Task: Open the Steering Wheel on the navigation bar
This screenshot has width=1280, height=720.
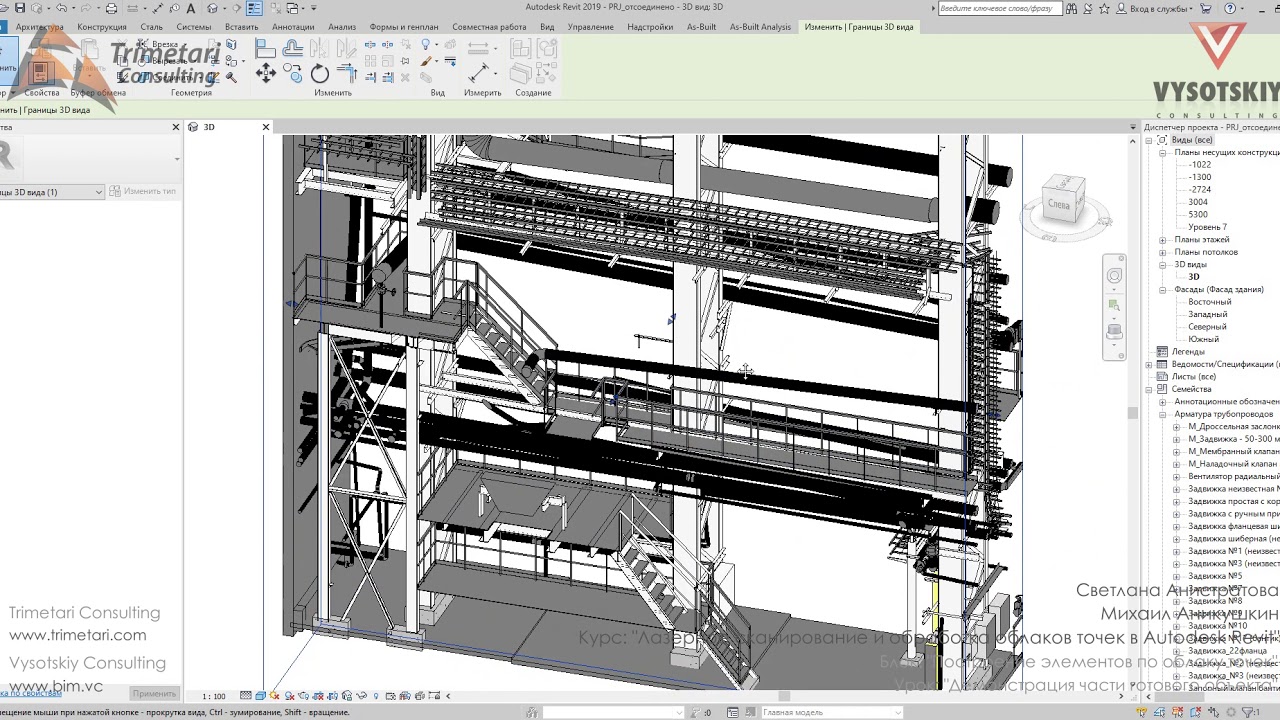Action: pos(1114,276)
